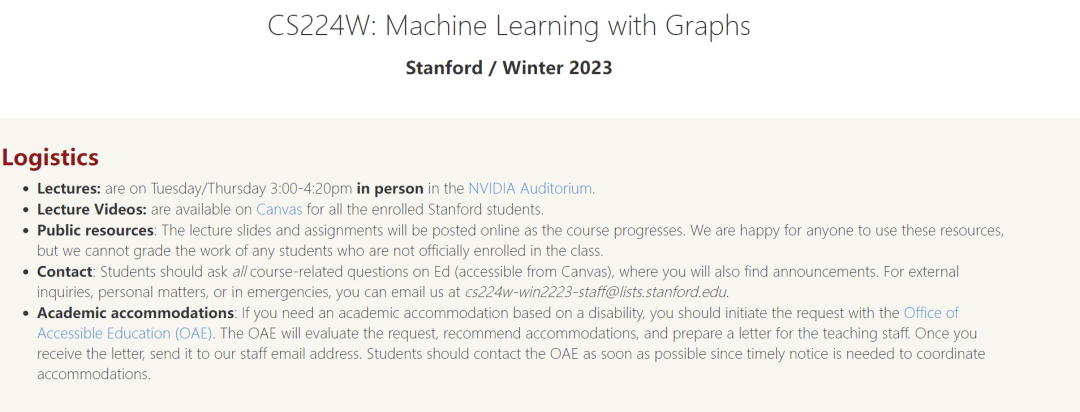Open the NVIDIA Auditorium link
The height and width of the screenshot is (412, 1080).
point(530,188)
